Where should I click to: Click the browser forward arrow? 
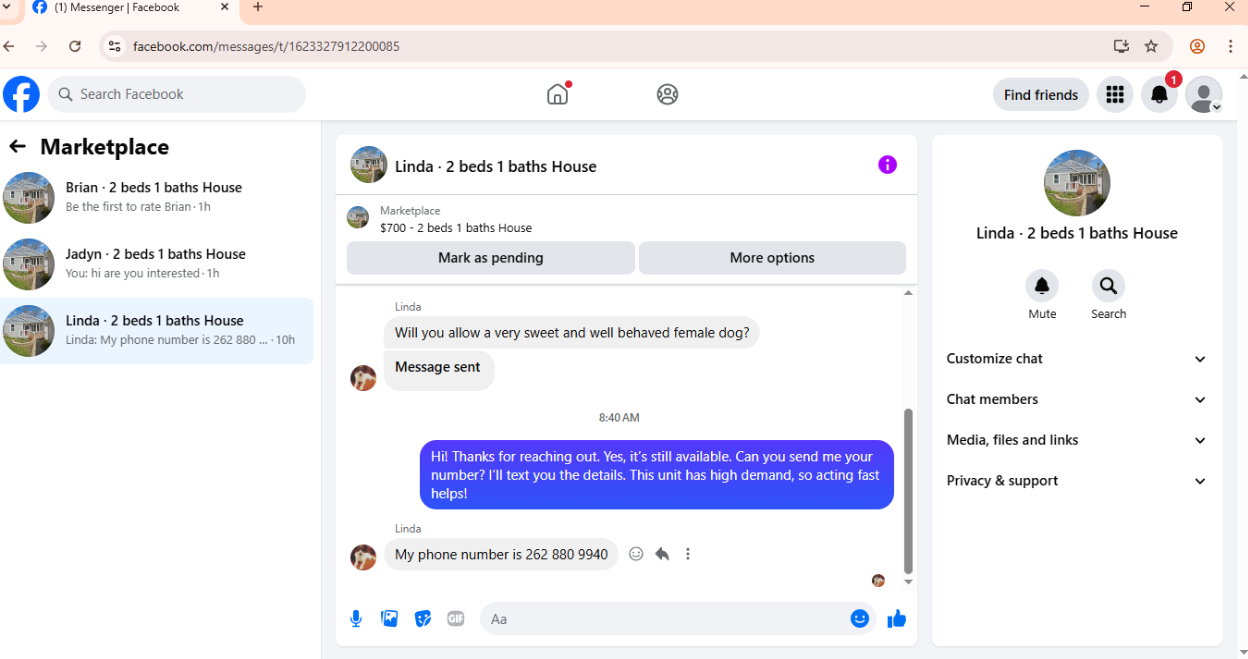coord(41,46)
